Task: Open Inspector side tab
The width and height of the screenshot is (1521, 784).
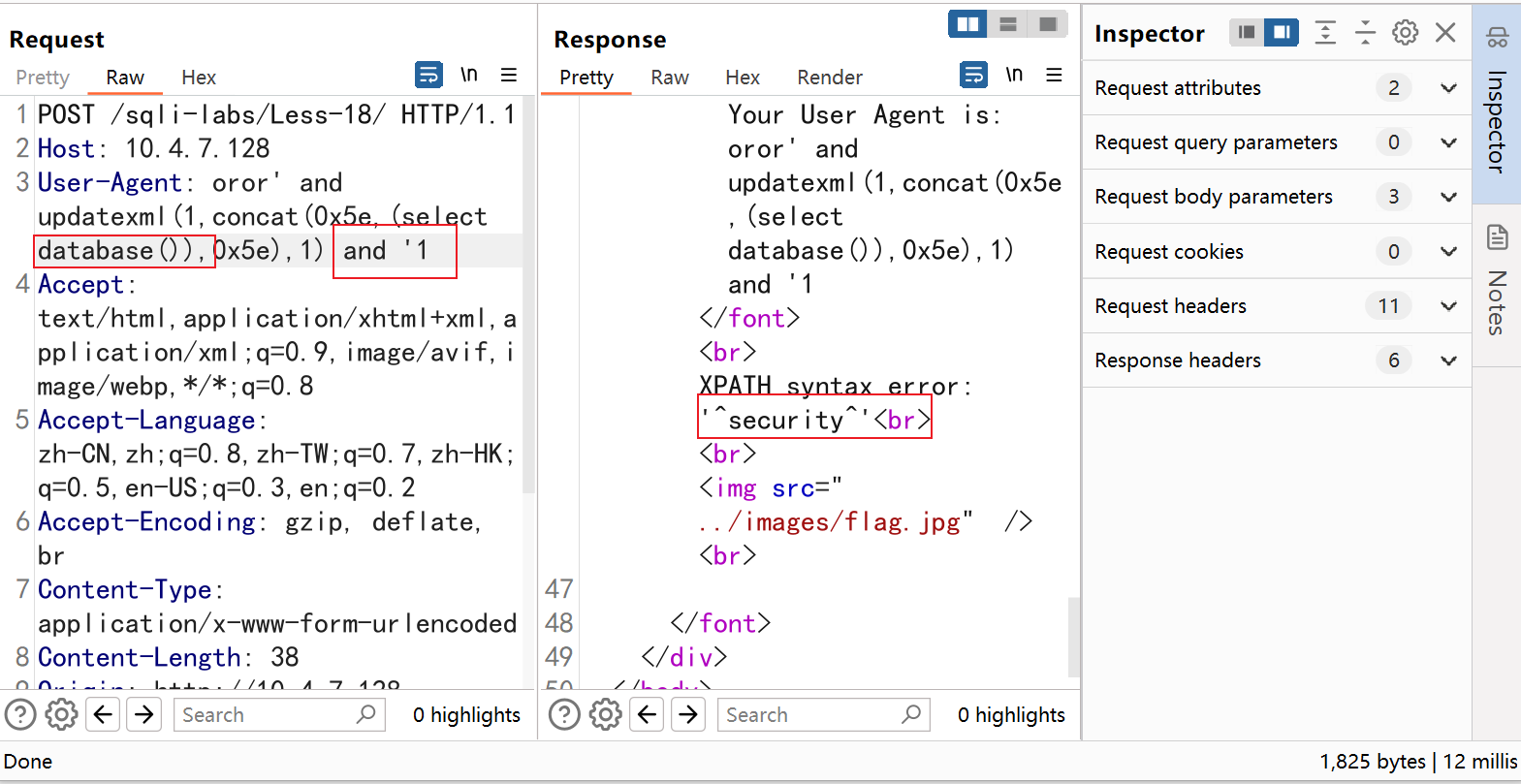Action: (1497, 104)
